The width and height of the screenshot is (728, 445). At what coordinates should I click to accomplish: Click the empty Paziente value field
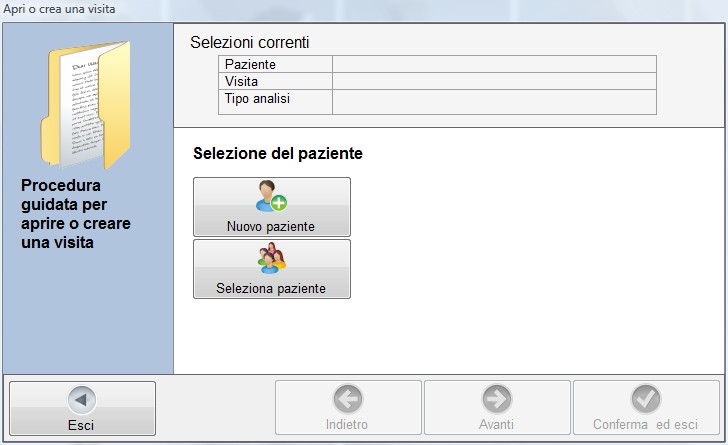pos(494,64)
